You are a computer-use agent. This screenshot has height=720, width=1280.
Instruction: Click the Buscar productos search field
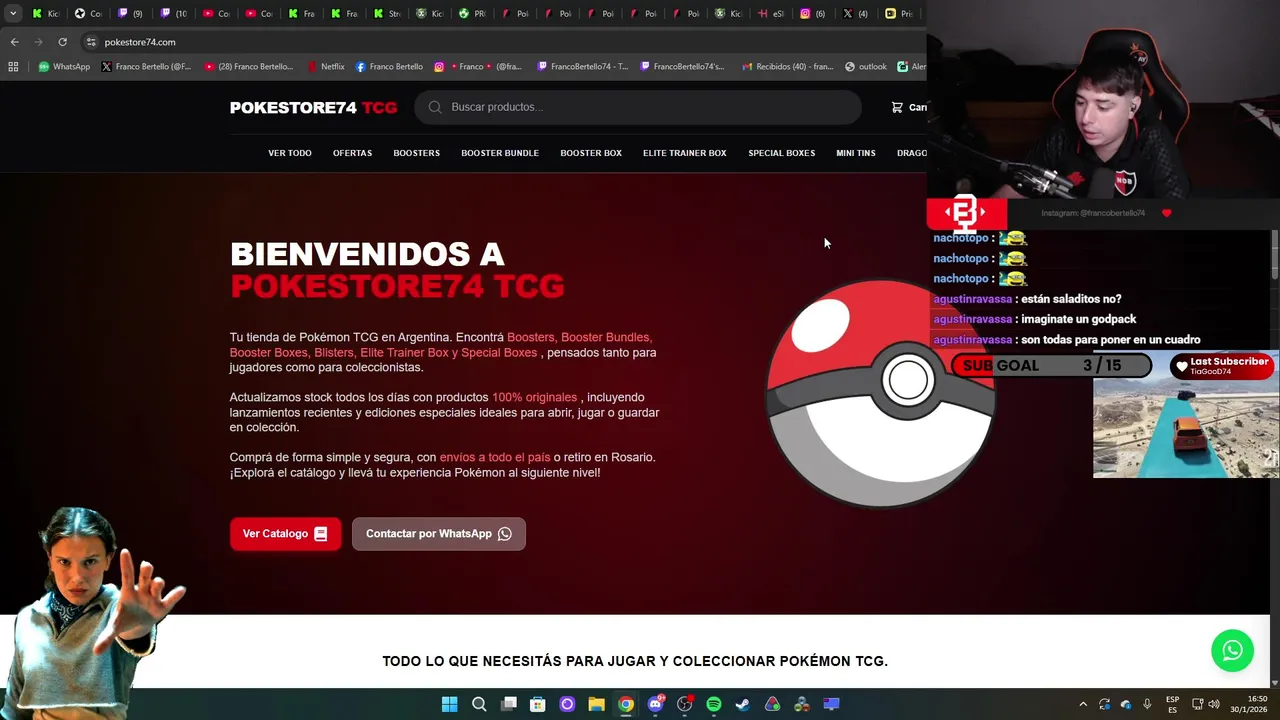click(638, 107)
